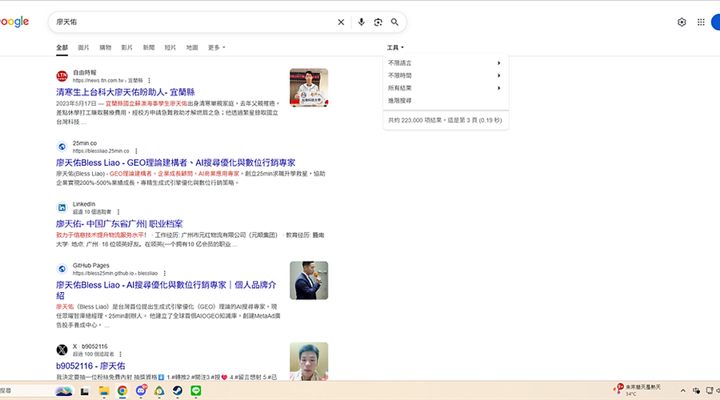Click the 2023年5月17日 date in first snippet
The height and width of the screenshot is (400, 720).
(76, 103)
